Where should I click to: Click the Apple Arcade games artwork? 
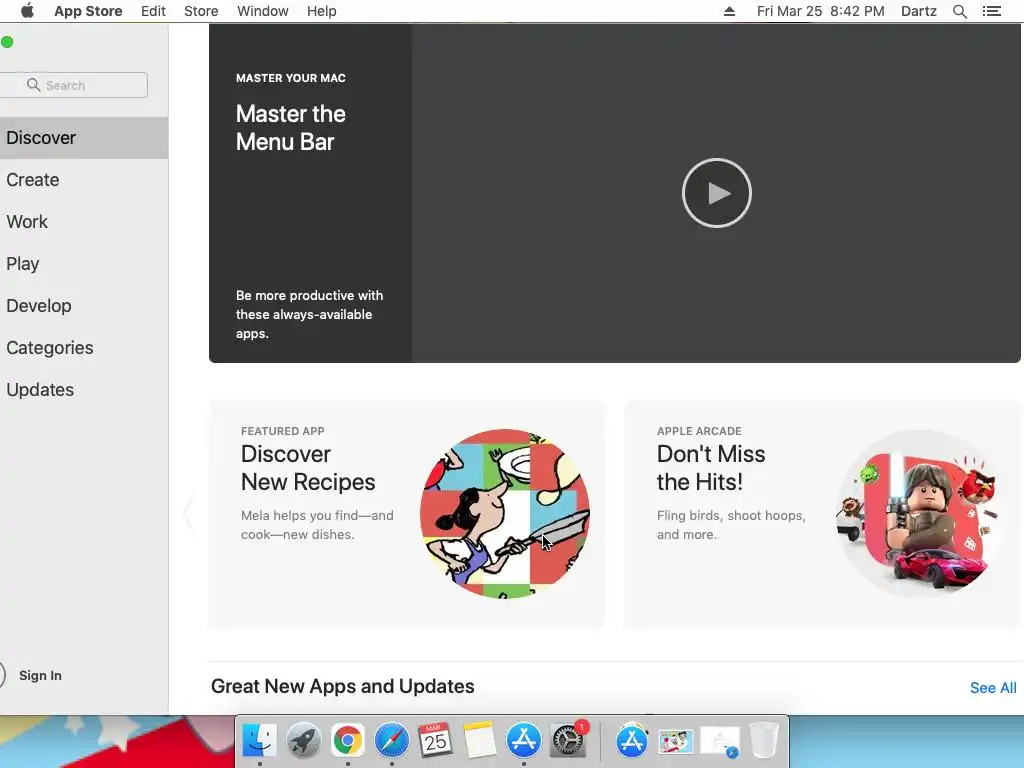918,513
